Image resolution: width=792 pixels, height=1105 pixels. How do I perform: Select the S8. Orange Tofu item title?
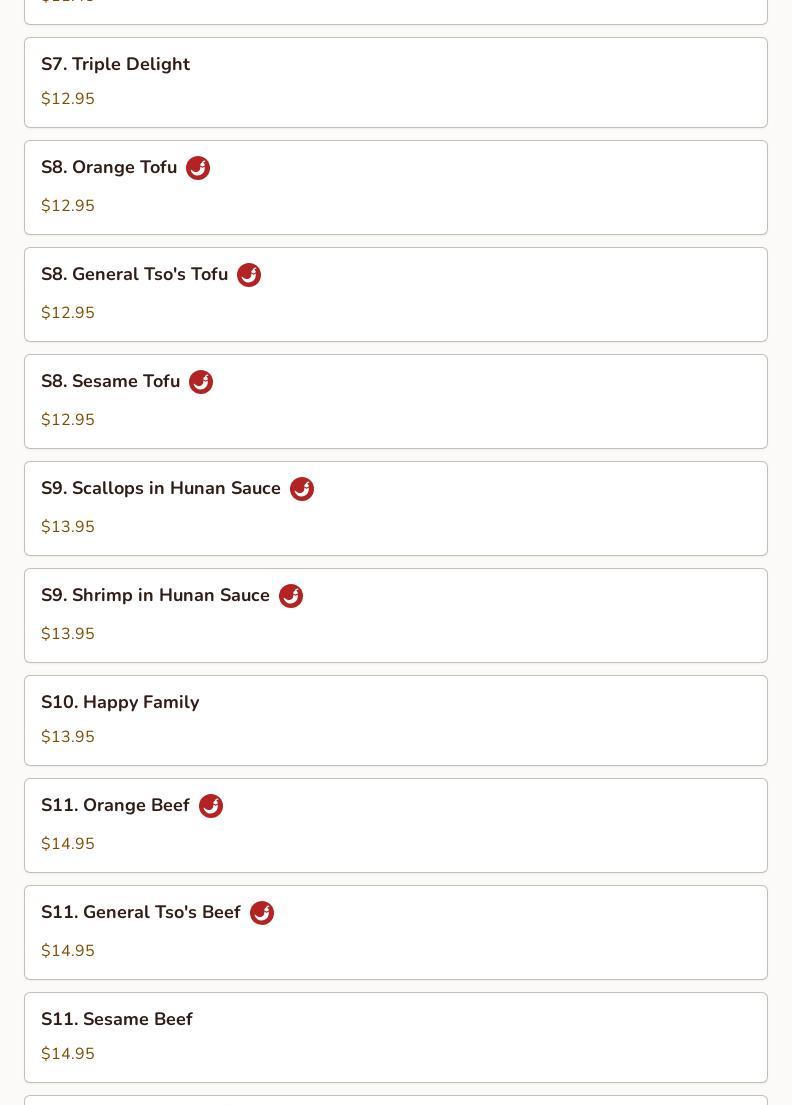109,167
